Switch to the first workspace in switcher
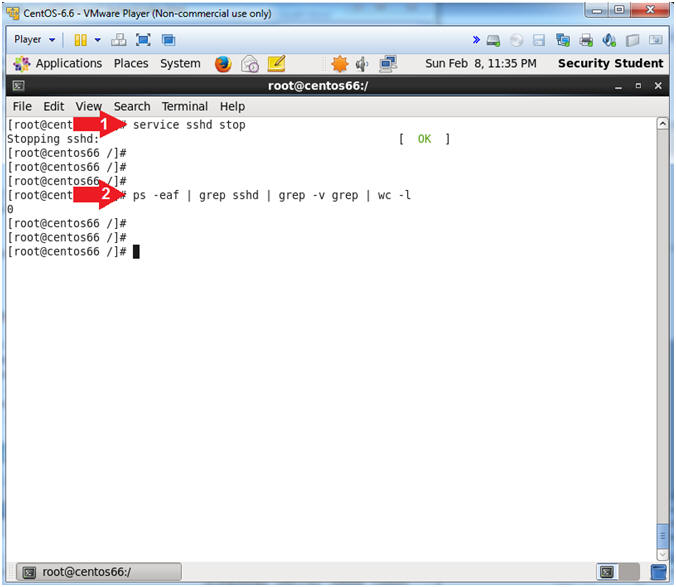Image resolution: width=676 pixels, height=587 pixels. click(607, 572)
